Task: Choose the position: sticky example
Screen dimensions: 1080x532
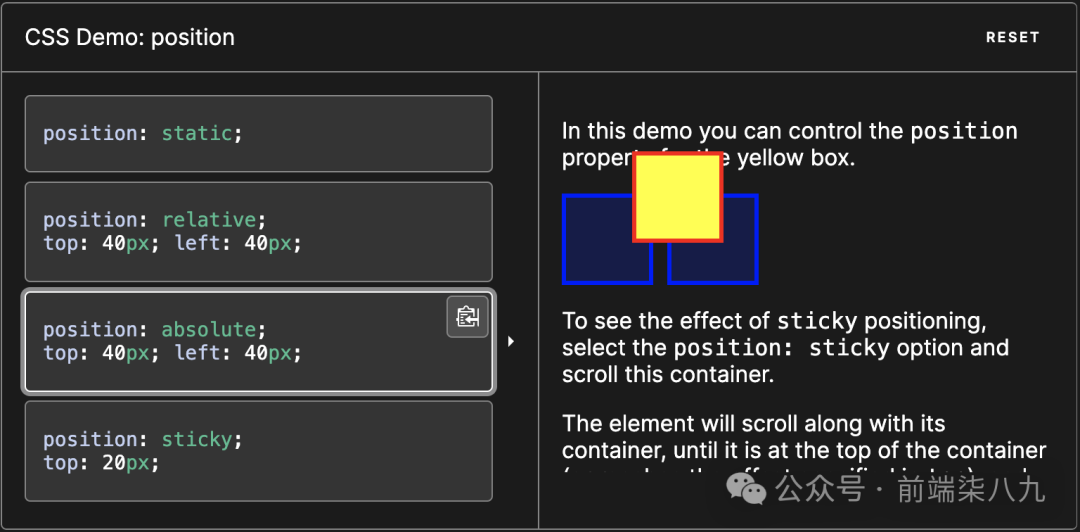Action: point(258,451)
